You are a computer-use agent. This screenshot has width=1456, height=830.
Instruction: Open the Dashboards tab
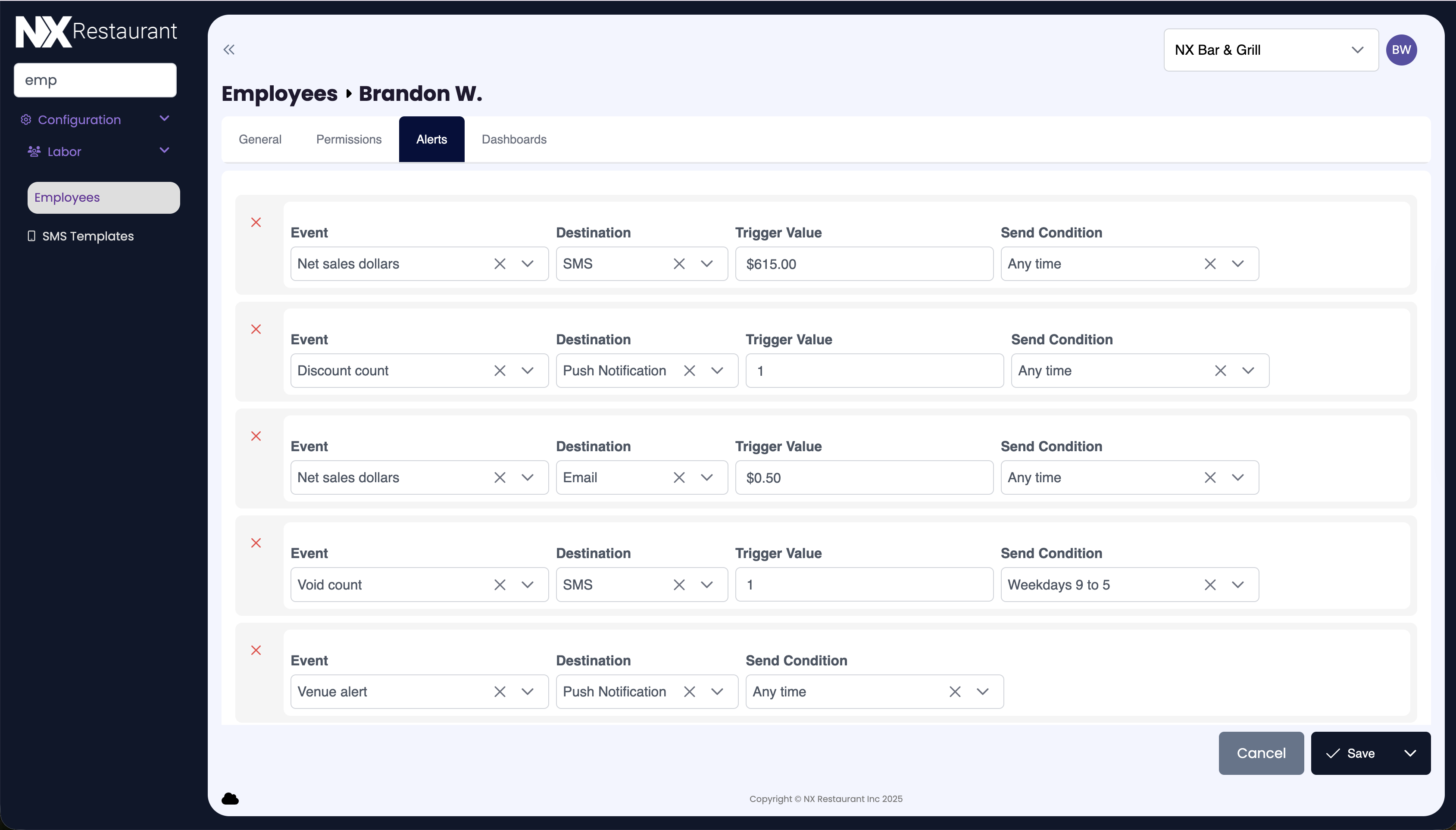tap(514, 139)
